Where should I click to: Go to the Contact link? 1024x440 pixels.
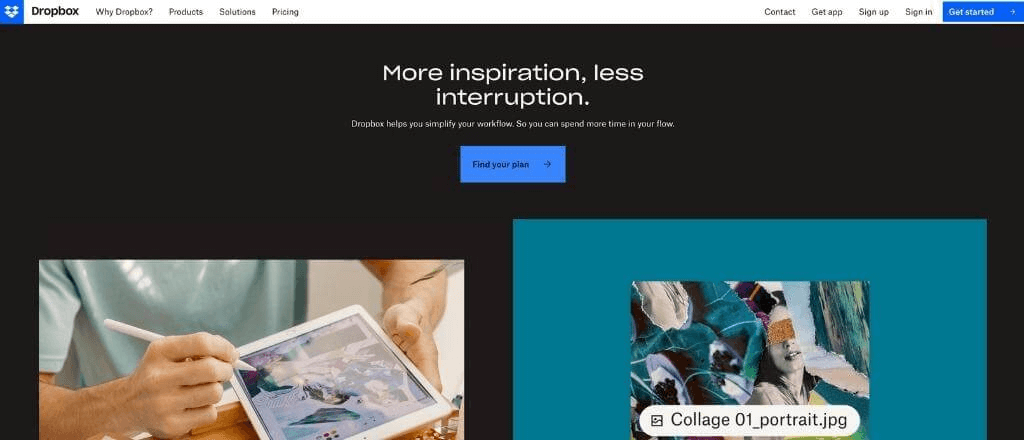tap(780, 12)
